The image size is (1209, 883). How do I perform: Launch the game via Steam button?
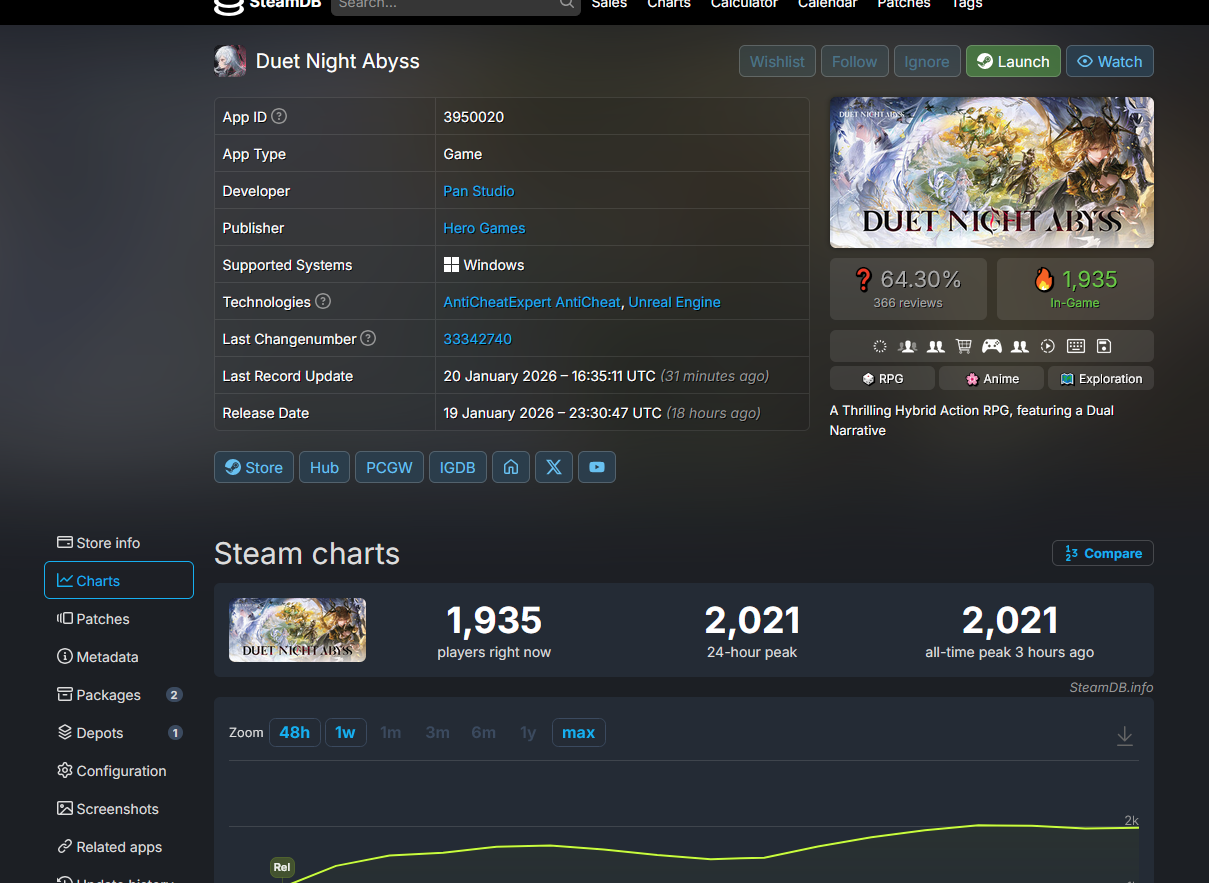click(x=1013, y=61)
